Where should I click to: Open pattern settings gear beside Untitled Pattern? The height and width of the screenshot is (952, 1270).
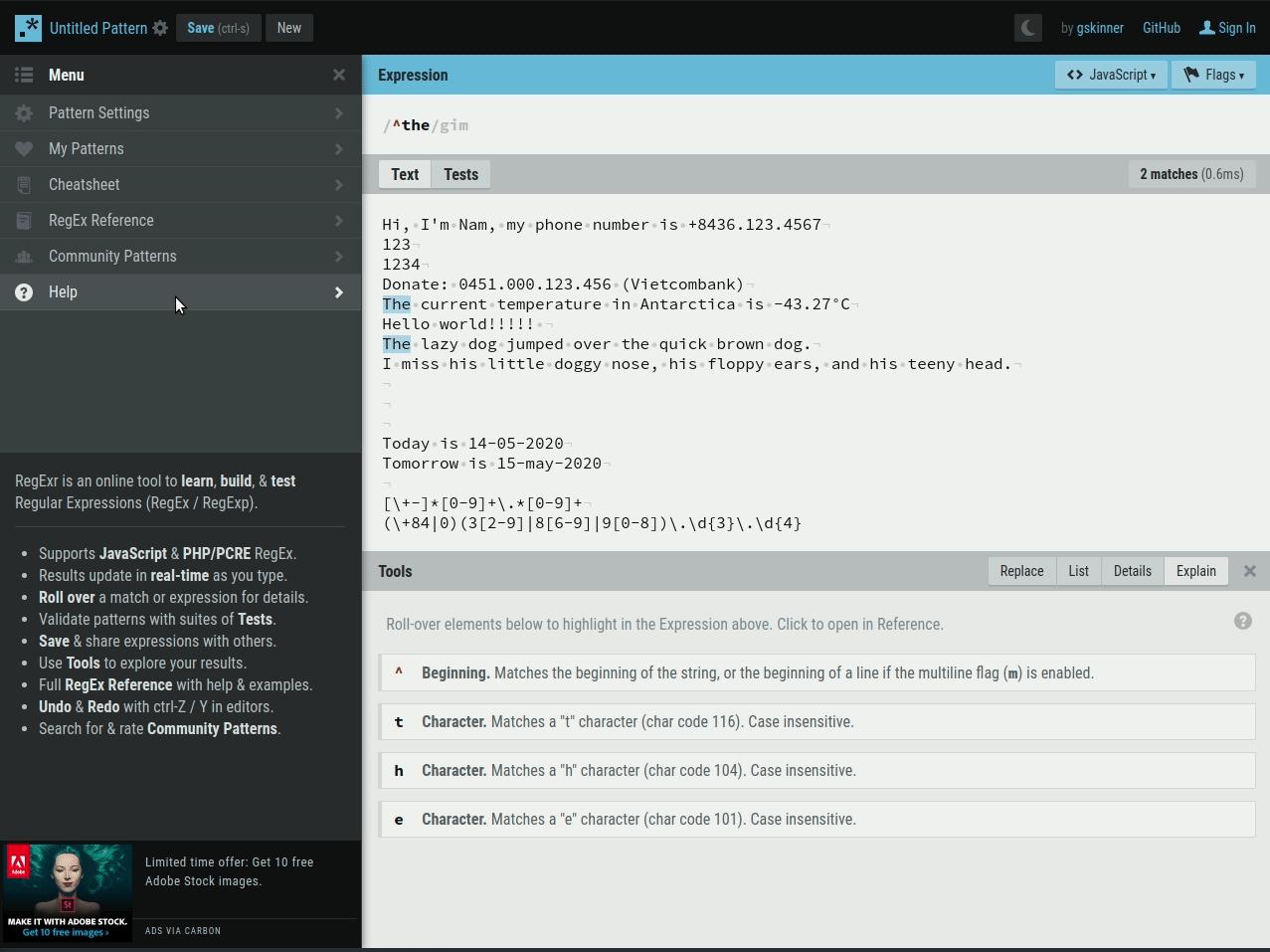[160, 28]
